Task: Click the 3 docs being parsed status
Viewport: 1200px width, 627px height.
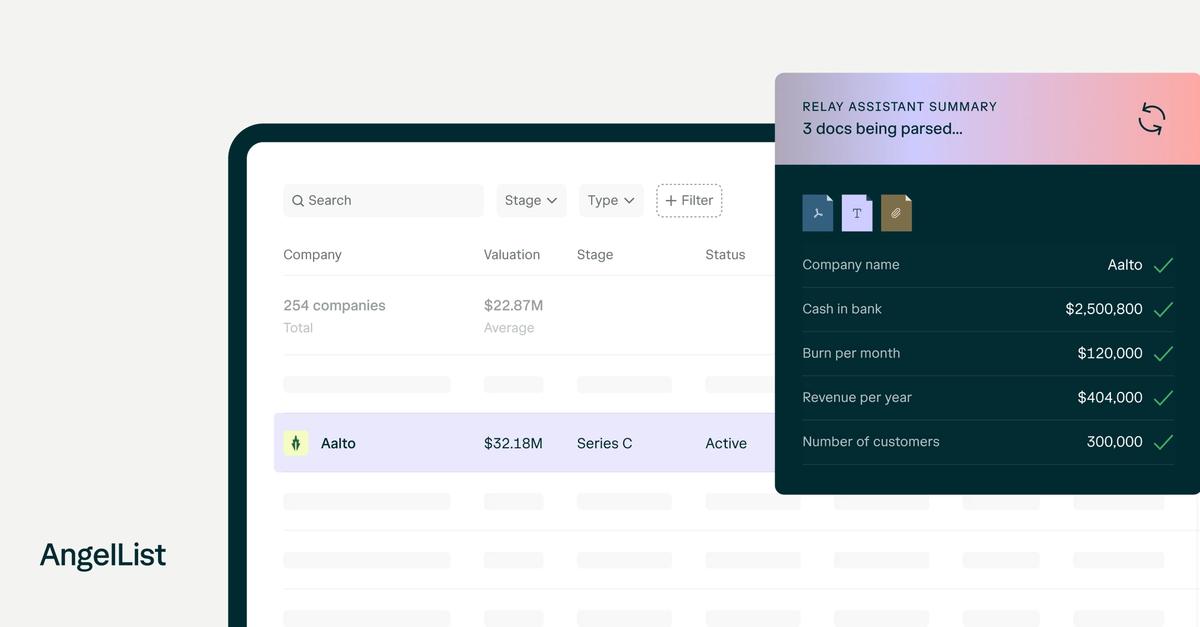Action: tap(882, 129)
